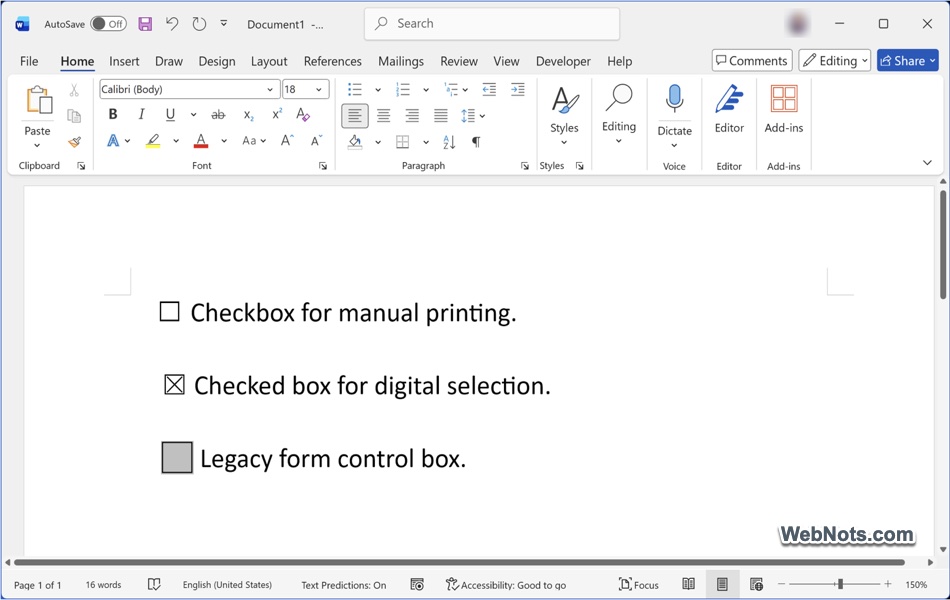Click the Paste clipboard icon
Viewport: 950px width, 600px height.
click(38, 100)
